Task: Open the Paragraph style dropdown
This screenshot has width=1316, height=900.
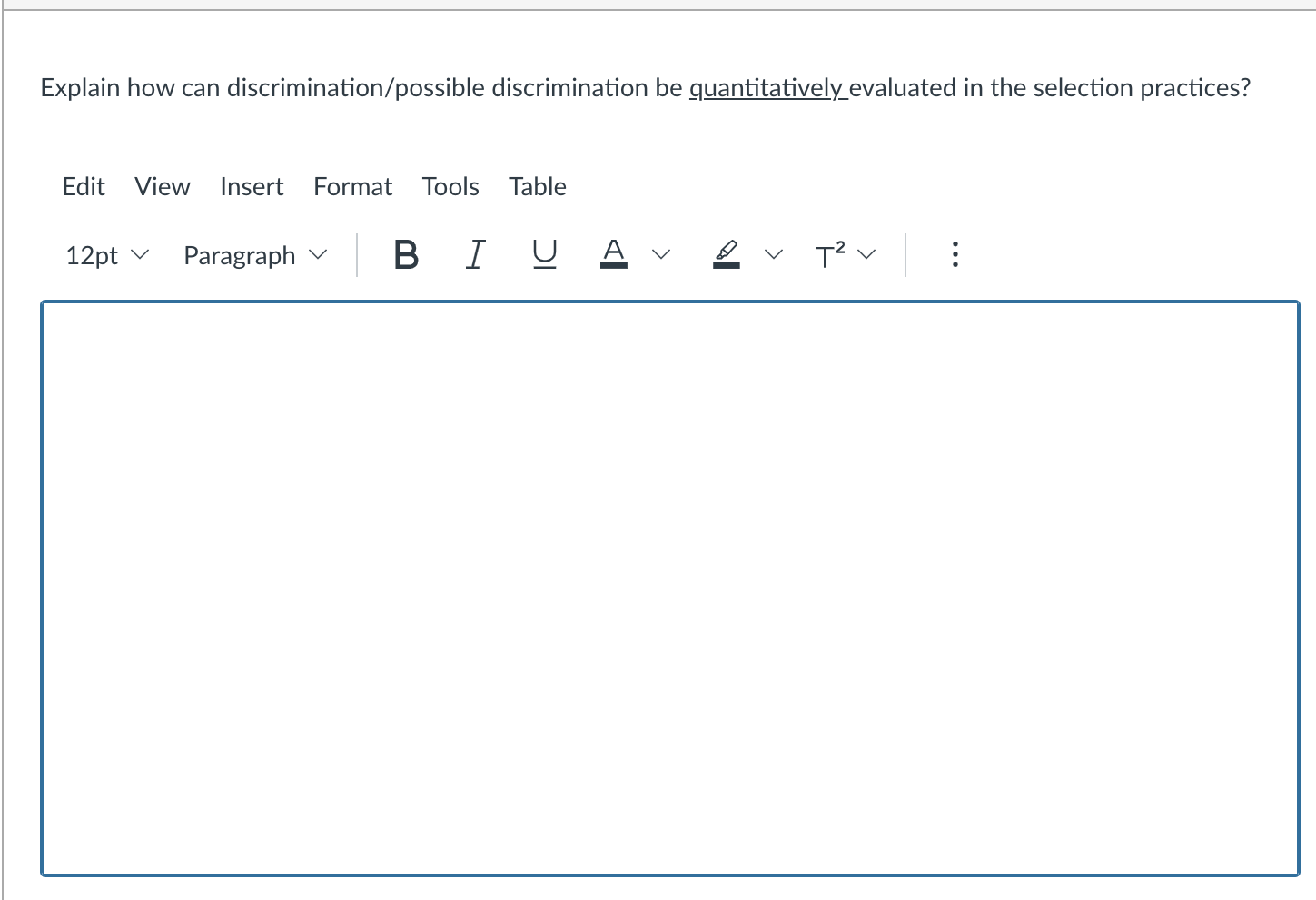Action: click(x=253, y=255)
